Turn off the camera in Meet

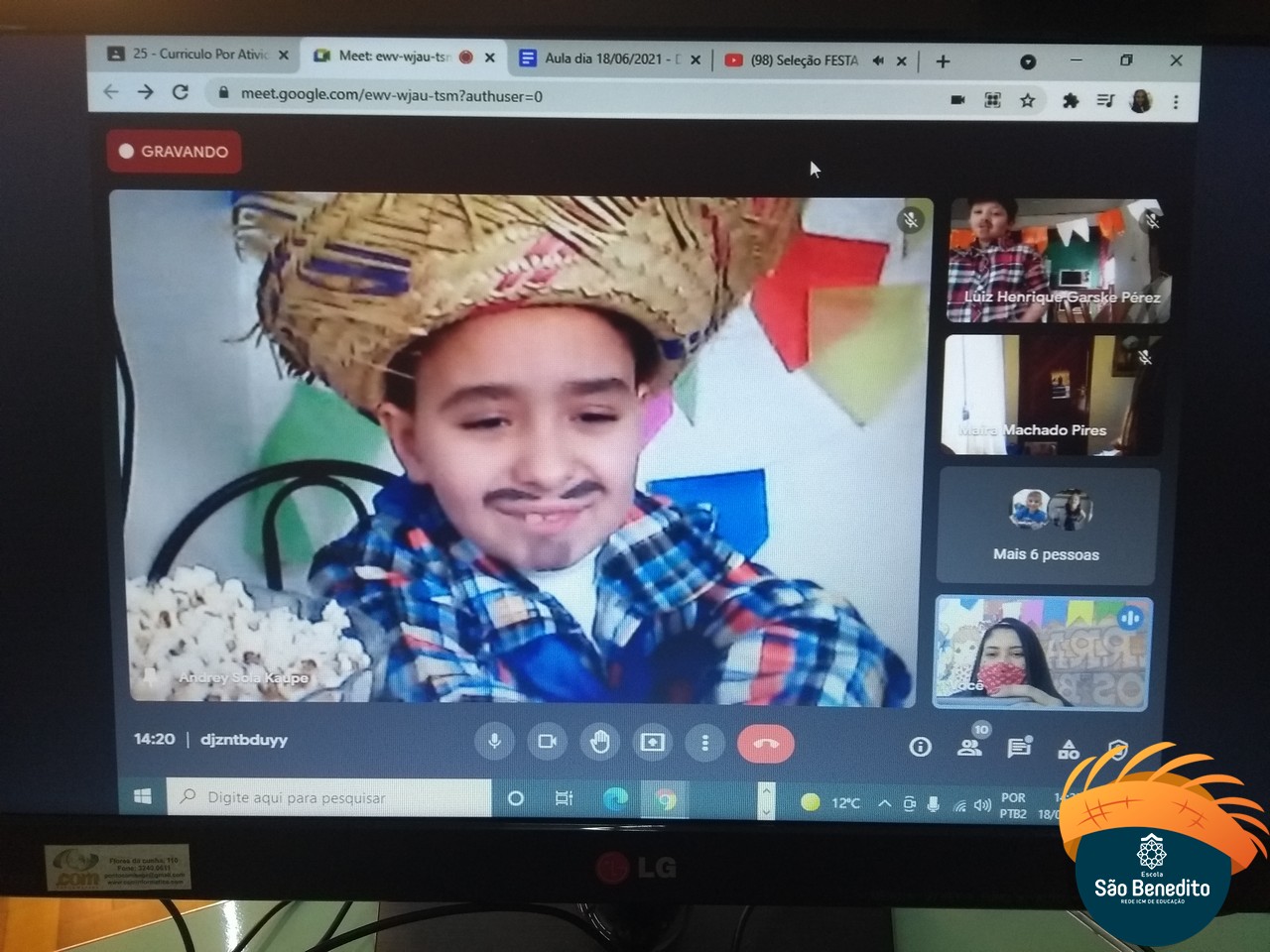547,742
